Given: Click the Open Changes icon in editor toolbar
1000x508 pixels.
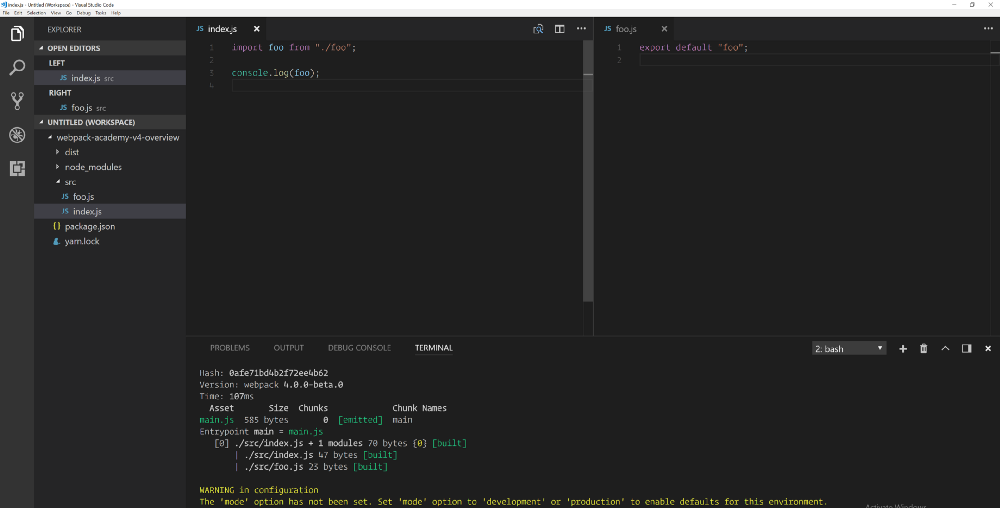Looking at the screenshot, I should (x=538, y=29).
